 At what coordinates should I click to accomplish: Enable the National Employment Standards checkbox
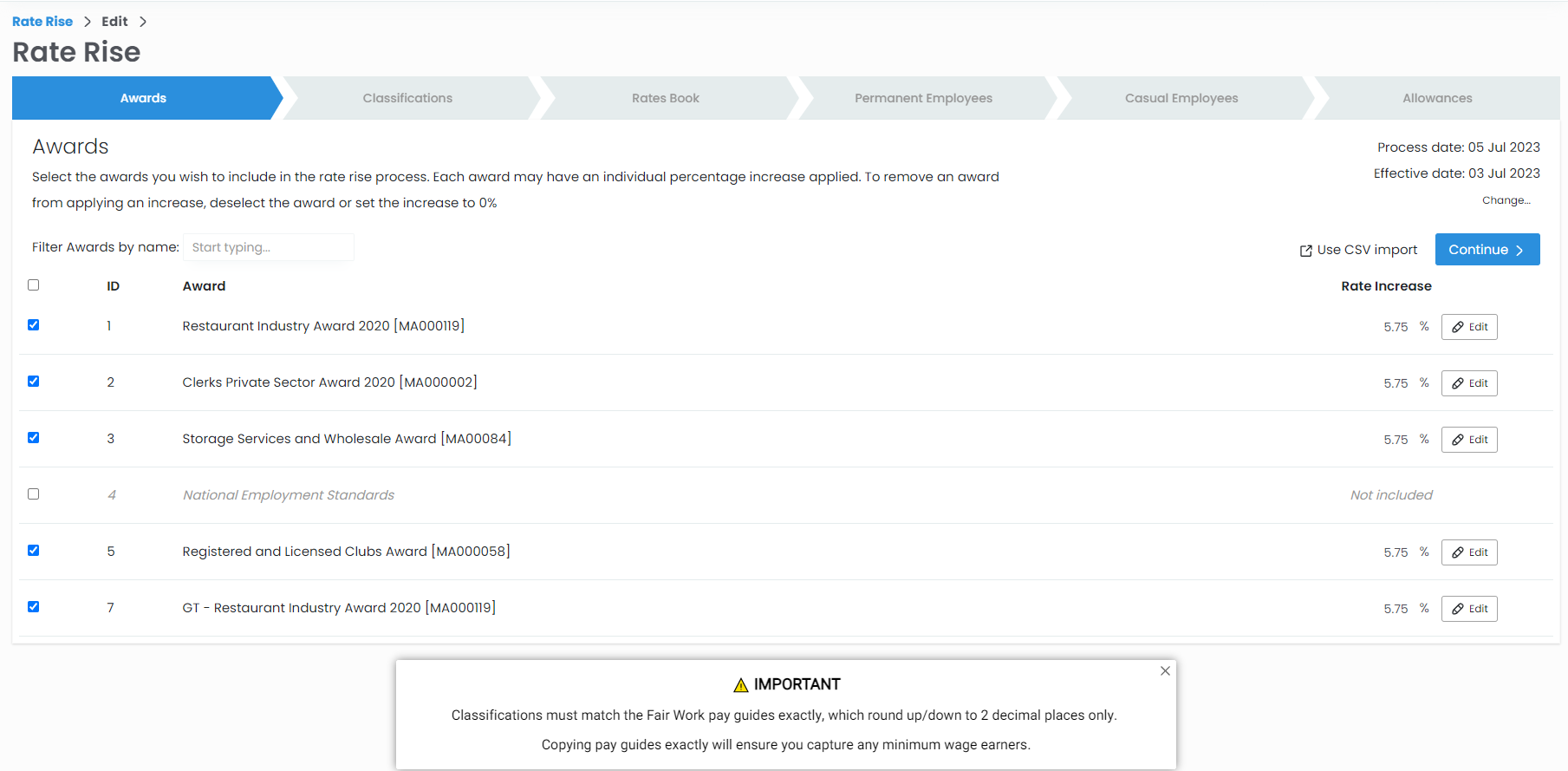coord(34,494)
